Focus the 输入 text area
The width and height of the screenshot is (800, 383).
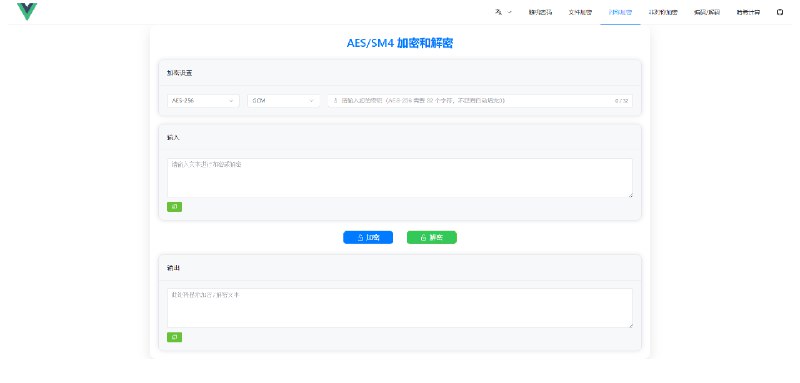click(x=400, y=178)
